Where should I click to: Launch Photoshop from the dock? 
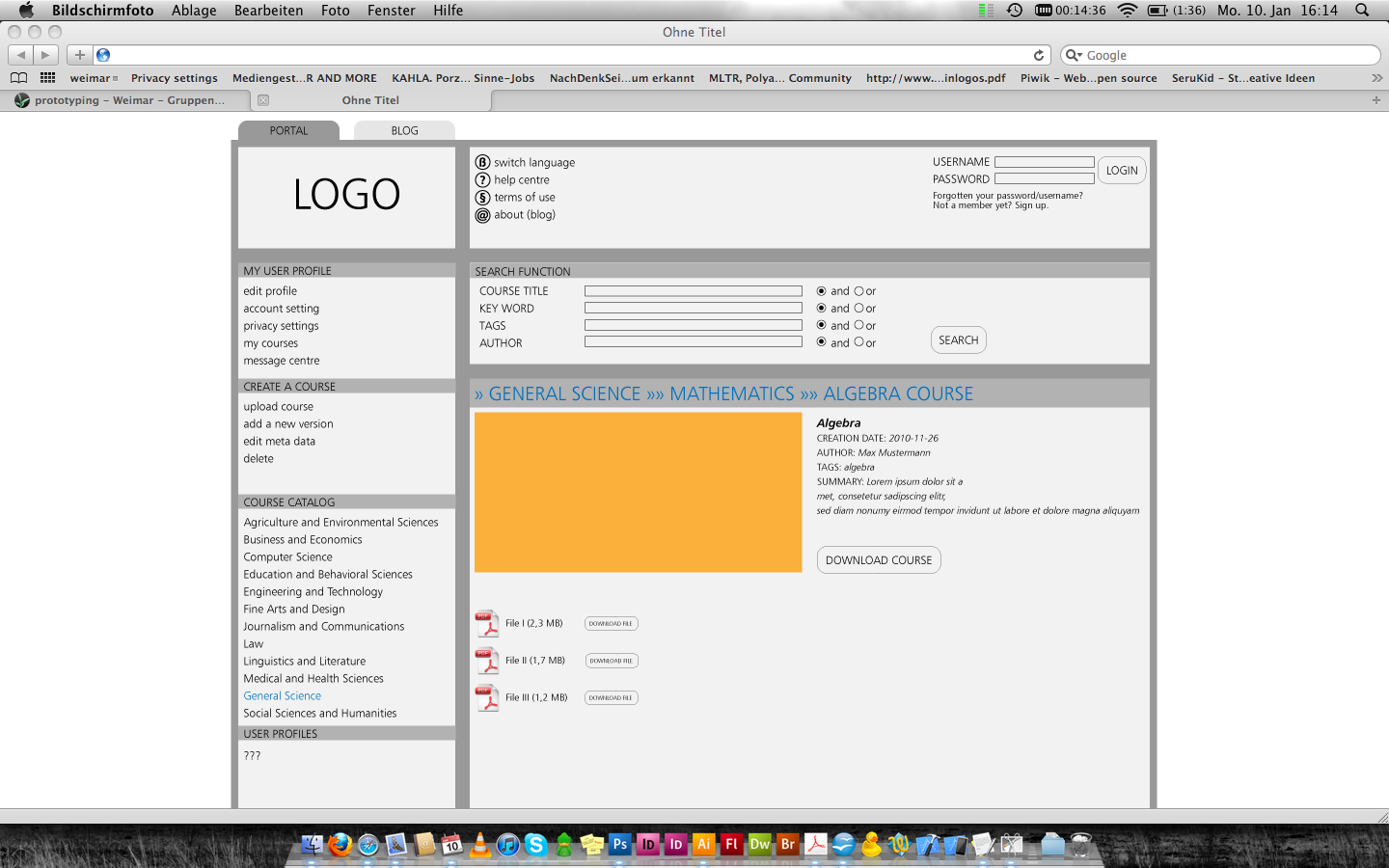click(x=619, y=845)
